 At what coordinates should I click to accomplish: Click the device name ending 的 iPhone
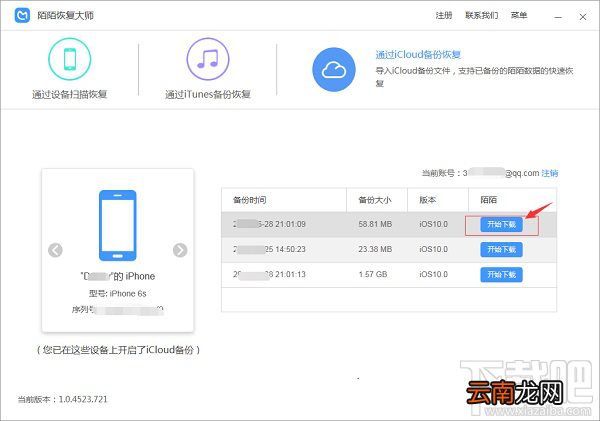pyautogui.click(x=117, y=276)
